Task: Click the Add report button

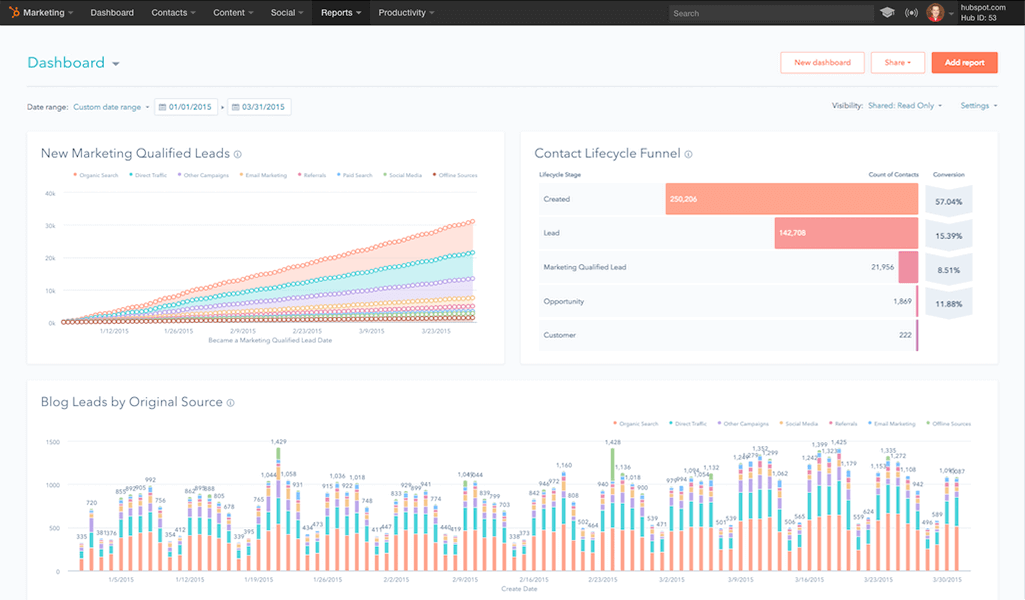Action: point(963,62)
